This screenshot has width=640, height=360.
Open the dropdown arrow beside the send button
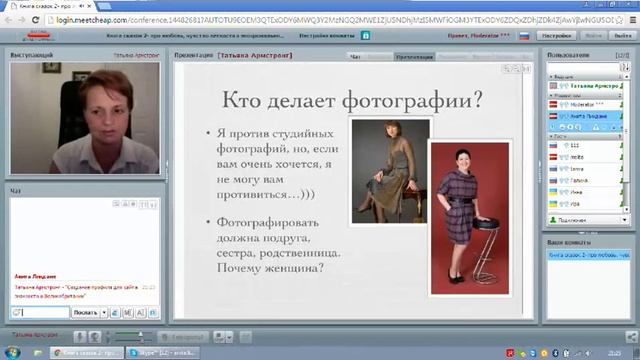104,313
